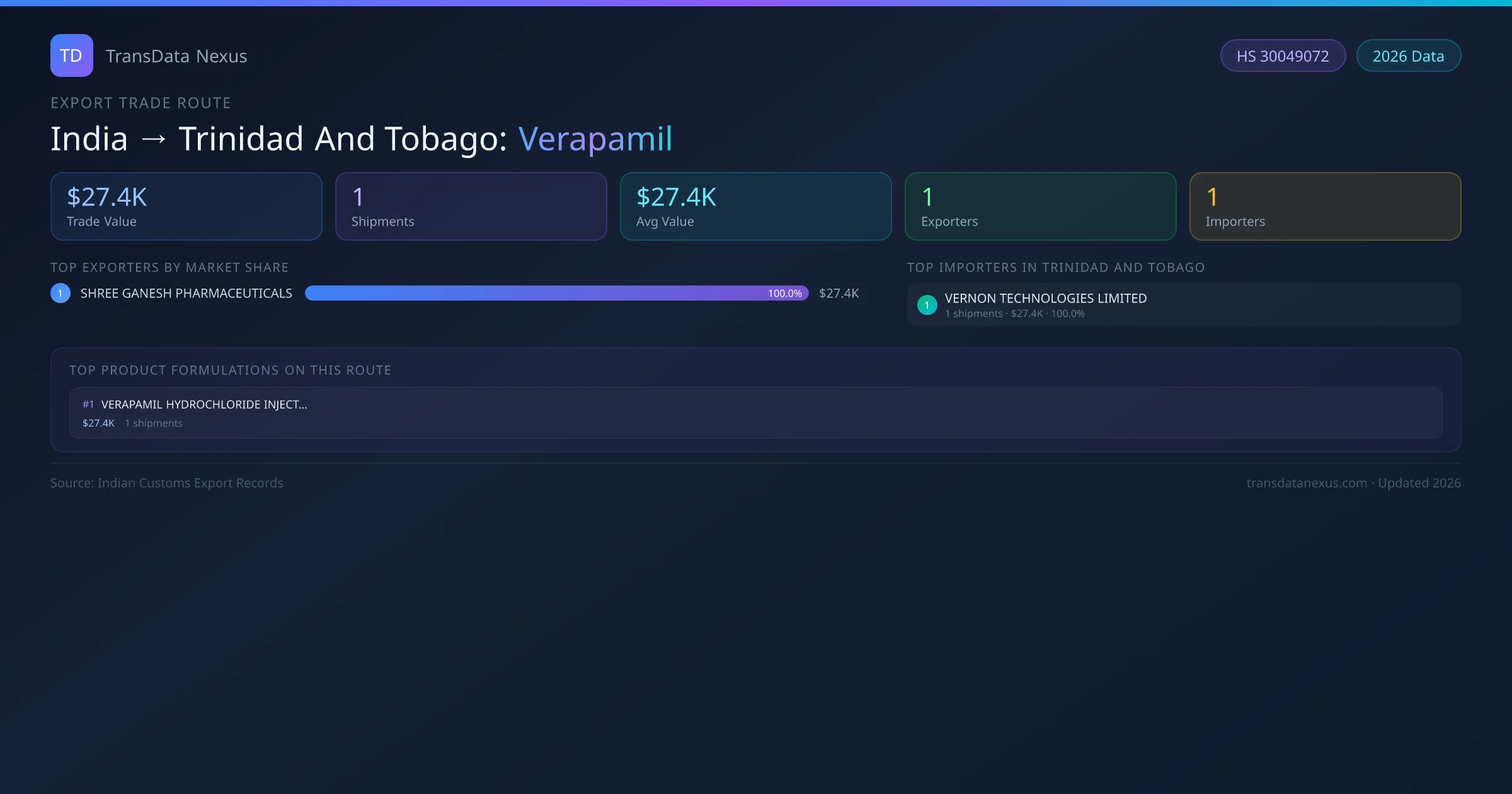The image size is (1512, 794).
Task: Click the blue rank 1 exporter badge
Action: (x=60, y=293)
